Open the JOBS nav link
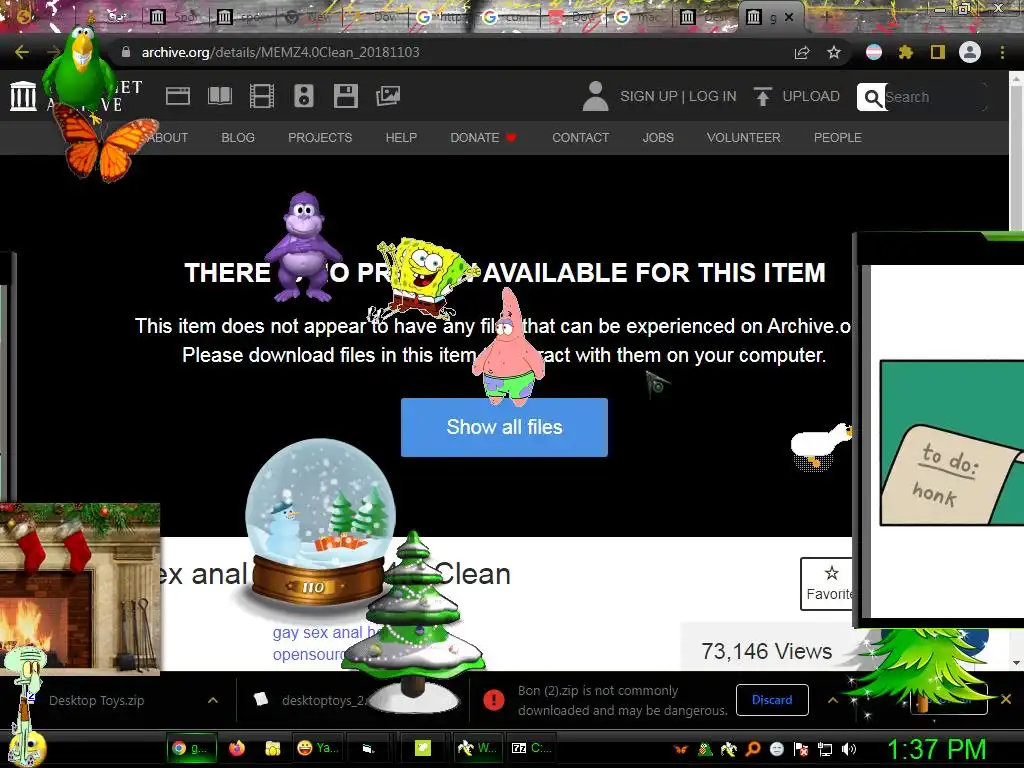 pos(658,138)
